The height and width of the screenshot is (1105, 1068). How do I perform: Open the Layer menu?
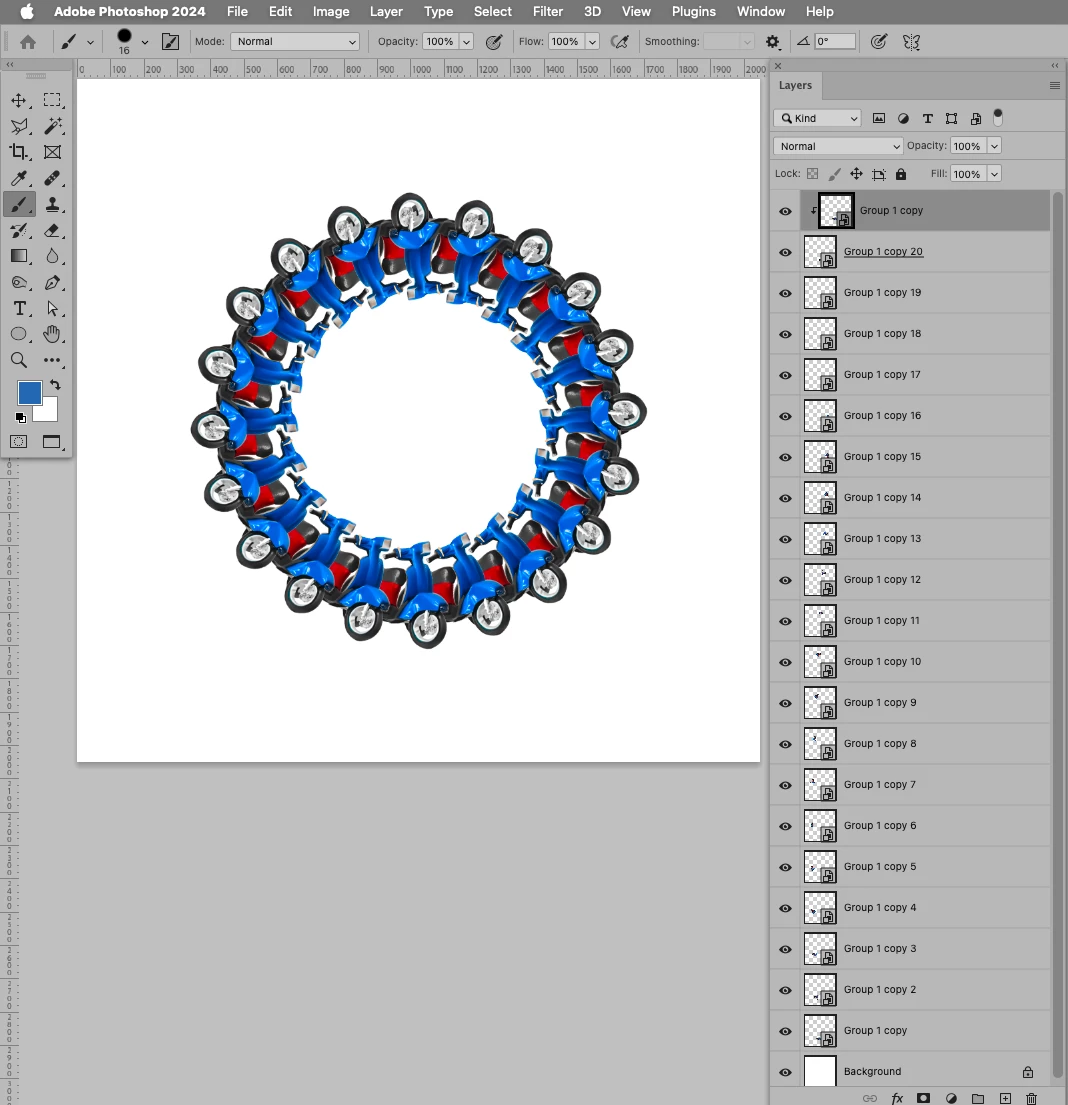386,11
